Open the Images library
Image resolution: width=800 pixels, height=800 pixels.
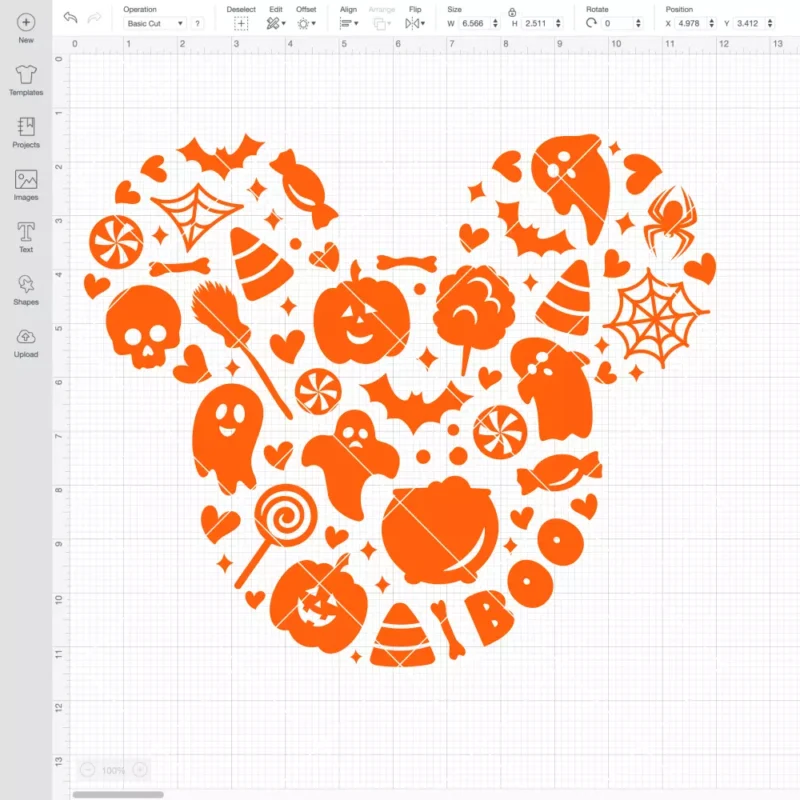26,185
